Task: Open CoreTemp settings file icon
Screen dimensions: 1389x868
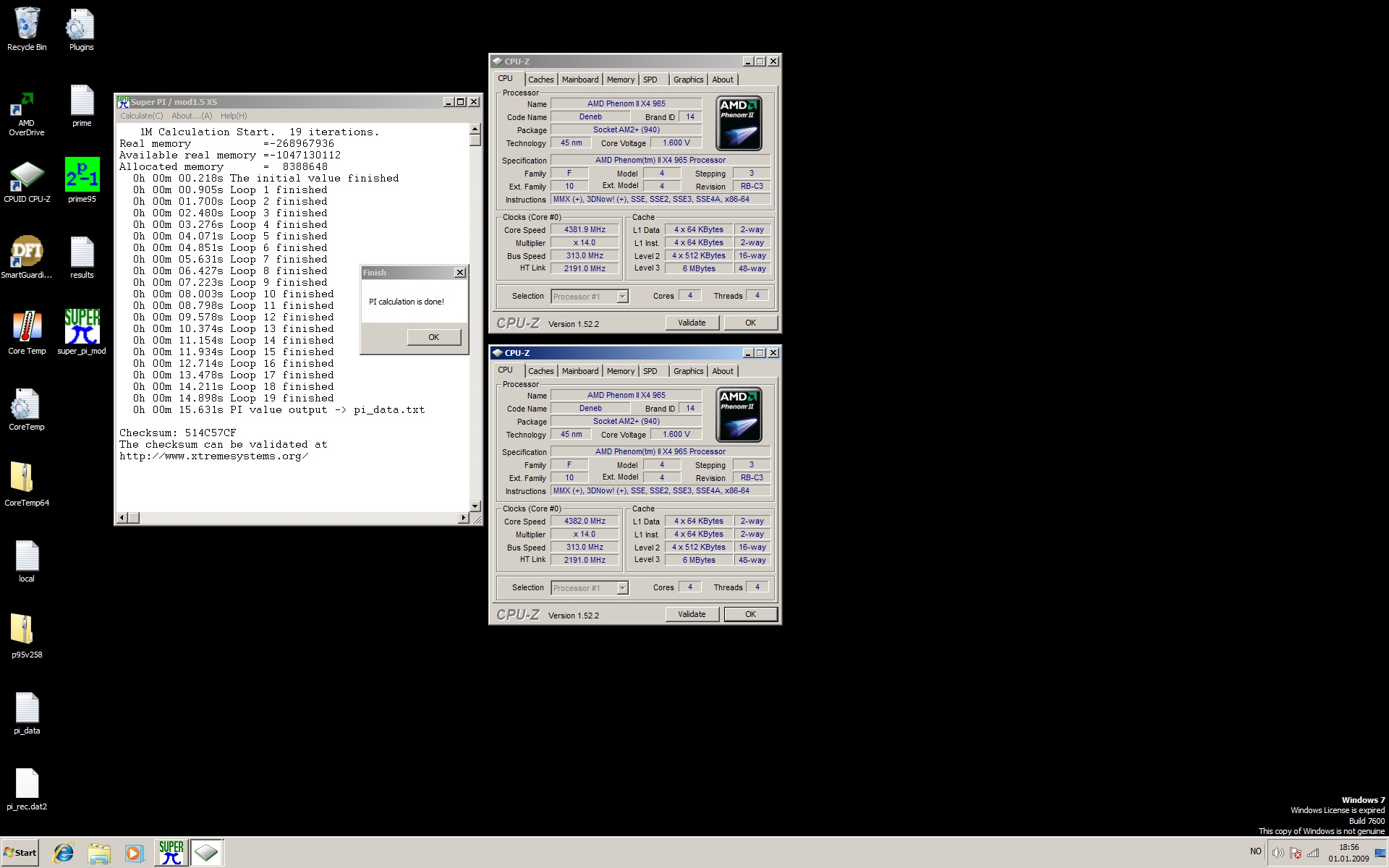Action: [x=27, y=409]
